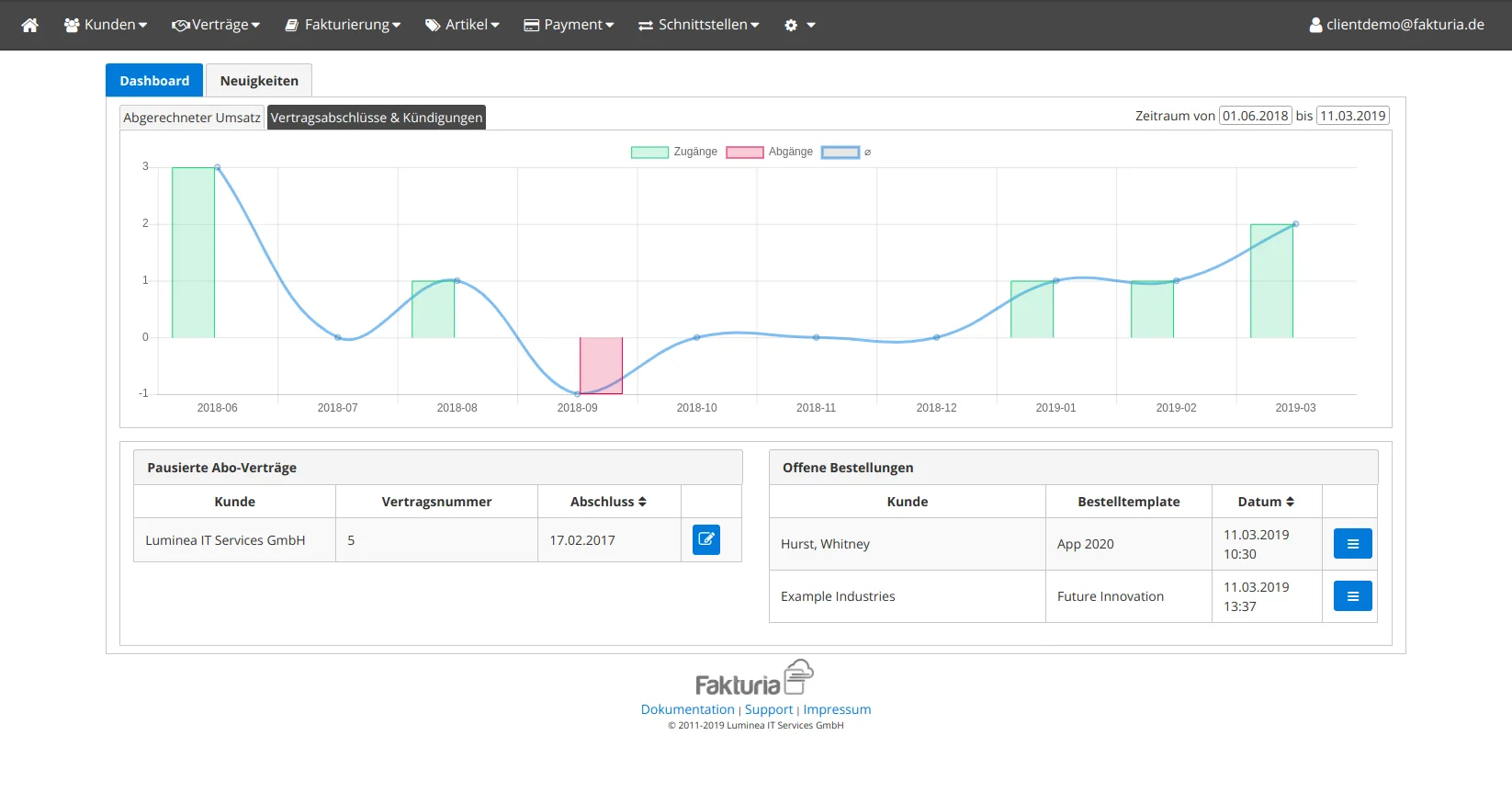Select Vertragsabschlüsse & Kündigungen chart tab
Image resolution: width=1512 pixels, height=792 pixels.
pyautogui.click(x=377, y=118)
